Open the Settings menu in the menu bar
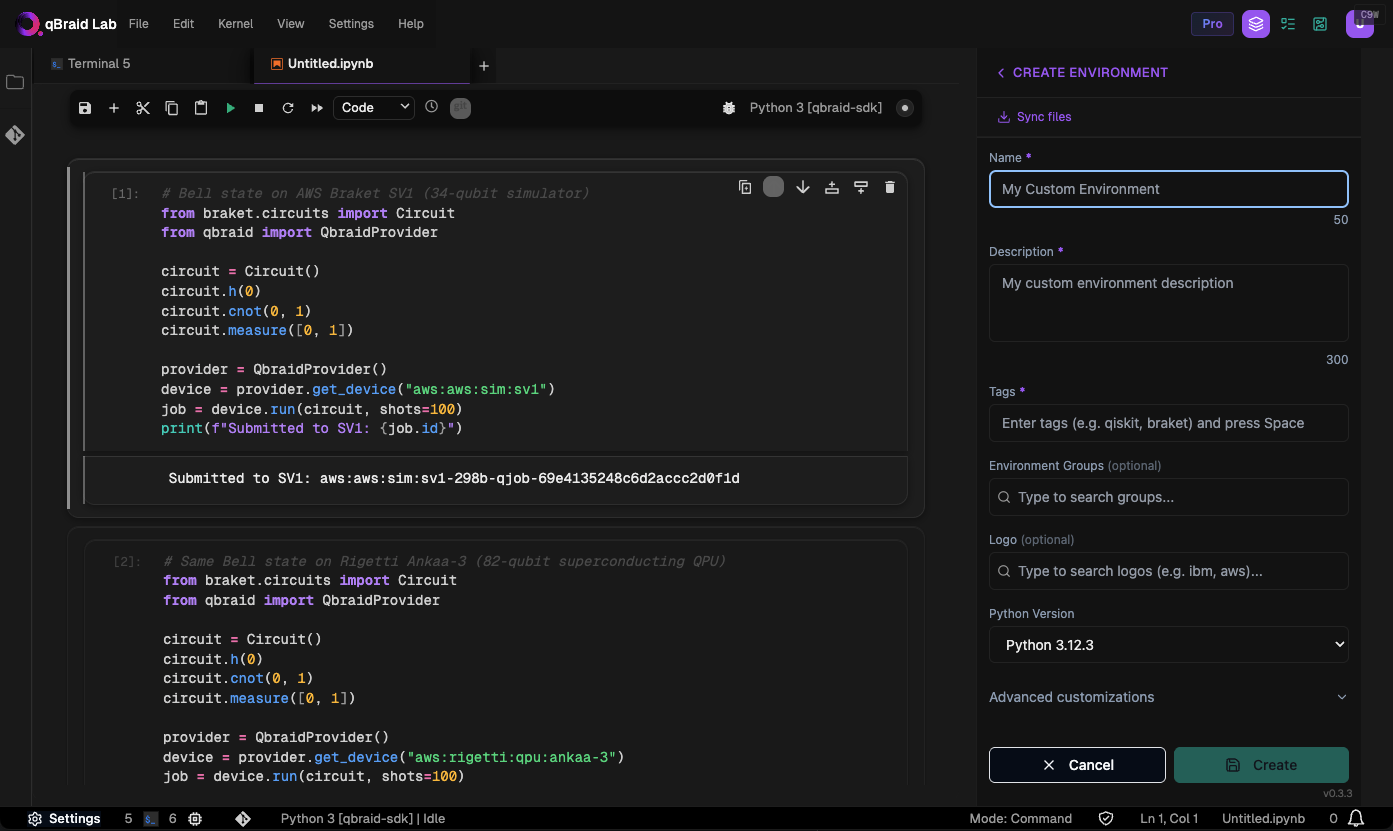The image size is (1393, 831). (351, 23)
